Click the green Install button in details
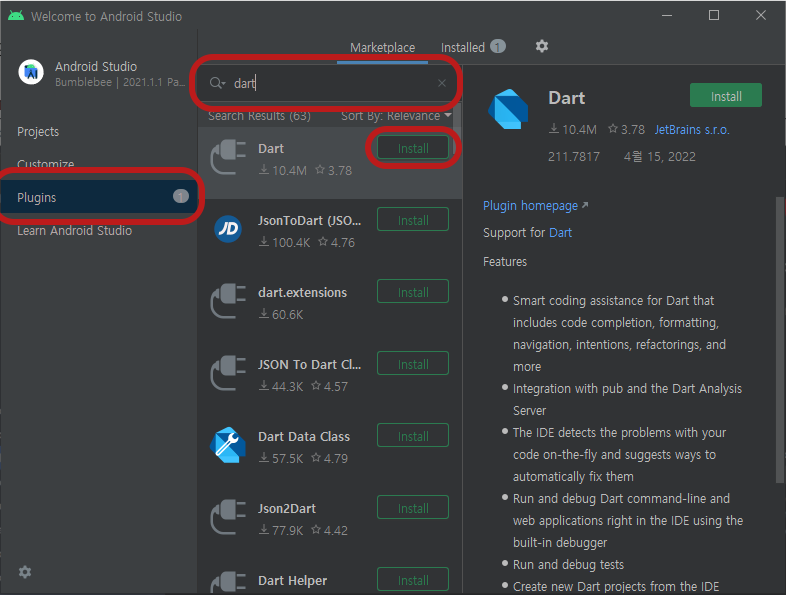Viewport: 786px width, 595px height. [x=726, y=95]
